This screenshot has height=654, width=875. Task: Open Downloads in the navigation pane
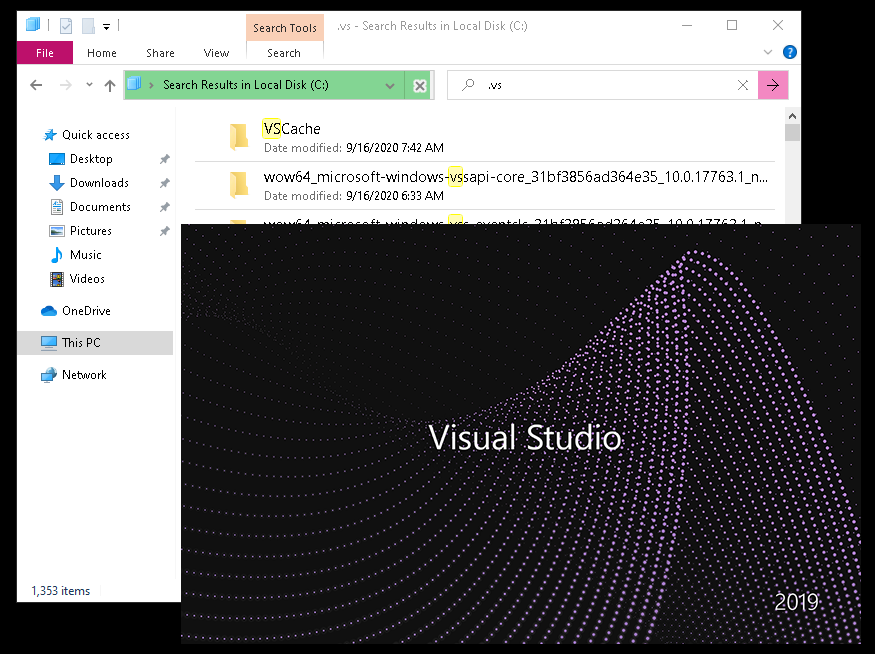pyautogui.click(x=99, y=183)
